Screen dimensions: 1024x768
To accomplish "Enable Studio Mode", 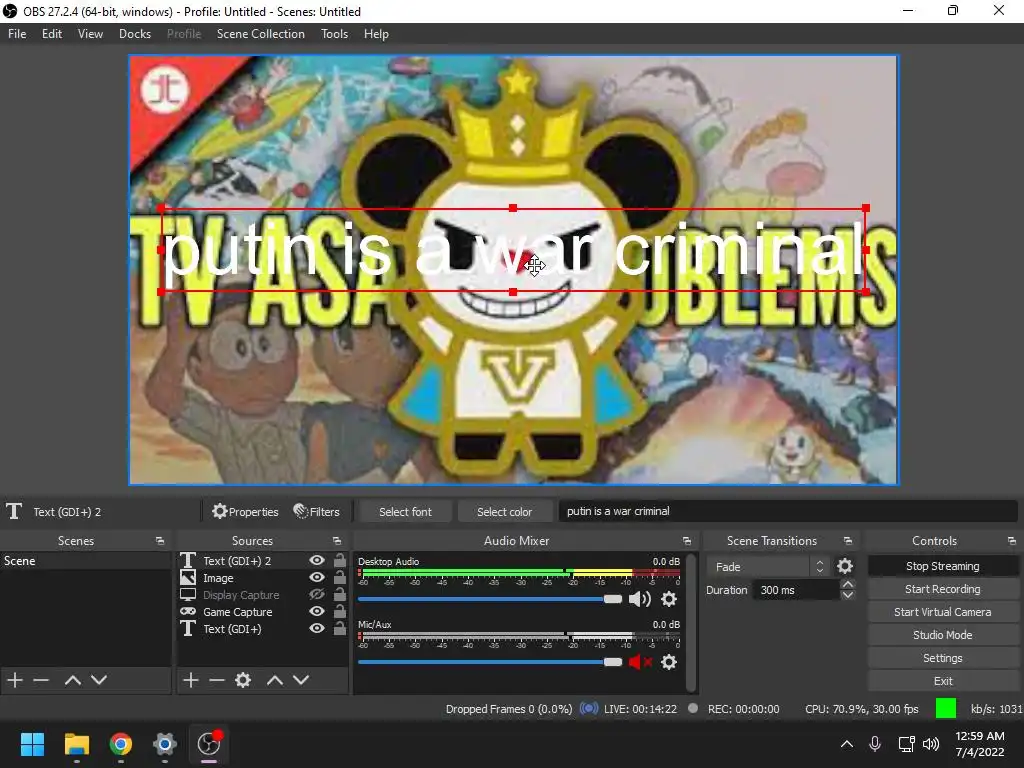I will (x=942, y=635).
